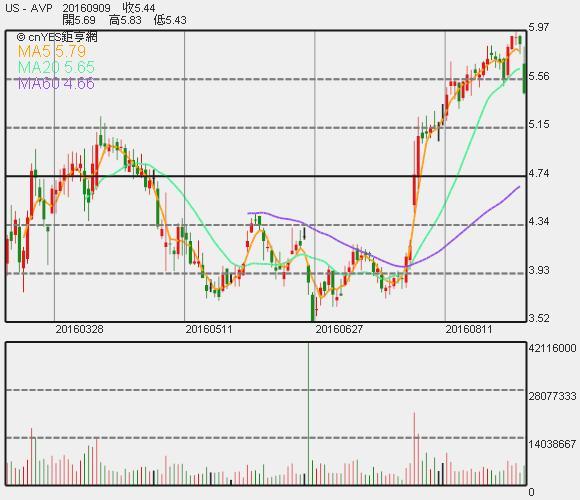Click the 28077333 volume axis label
This screenshot has width=580, height=500.
[553, 396]
